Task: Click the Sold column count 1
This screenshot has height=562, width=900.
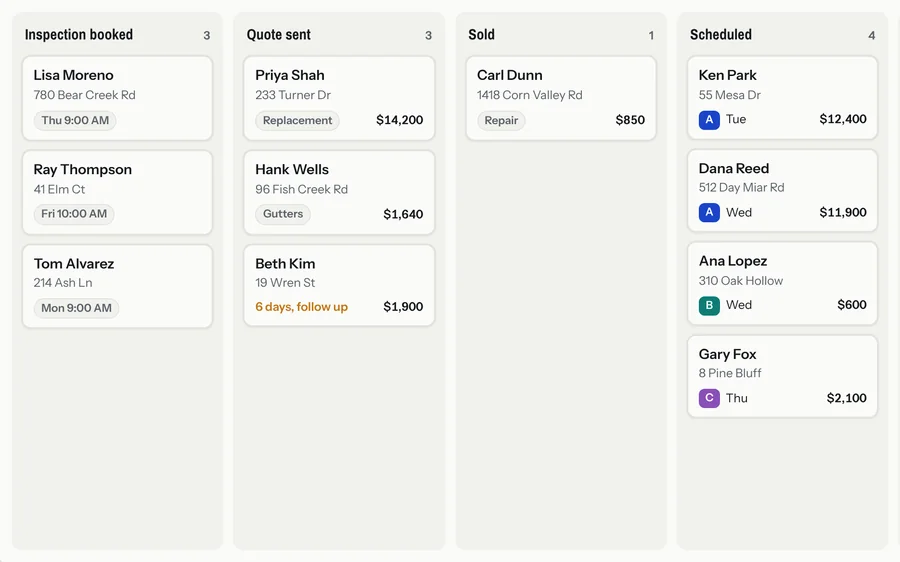Action: (651, 36)
